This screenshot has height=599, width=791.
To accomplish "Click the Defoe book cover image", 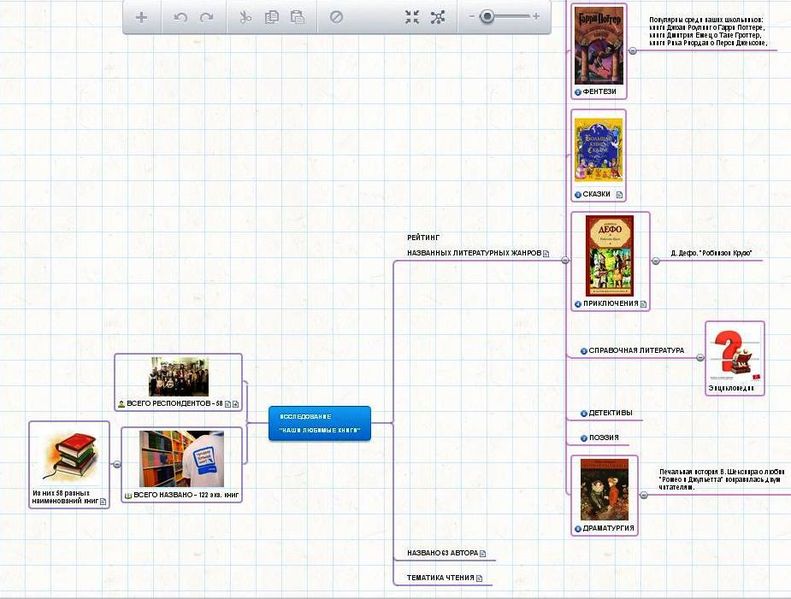I will [x=610, y=255].
